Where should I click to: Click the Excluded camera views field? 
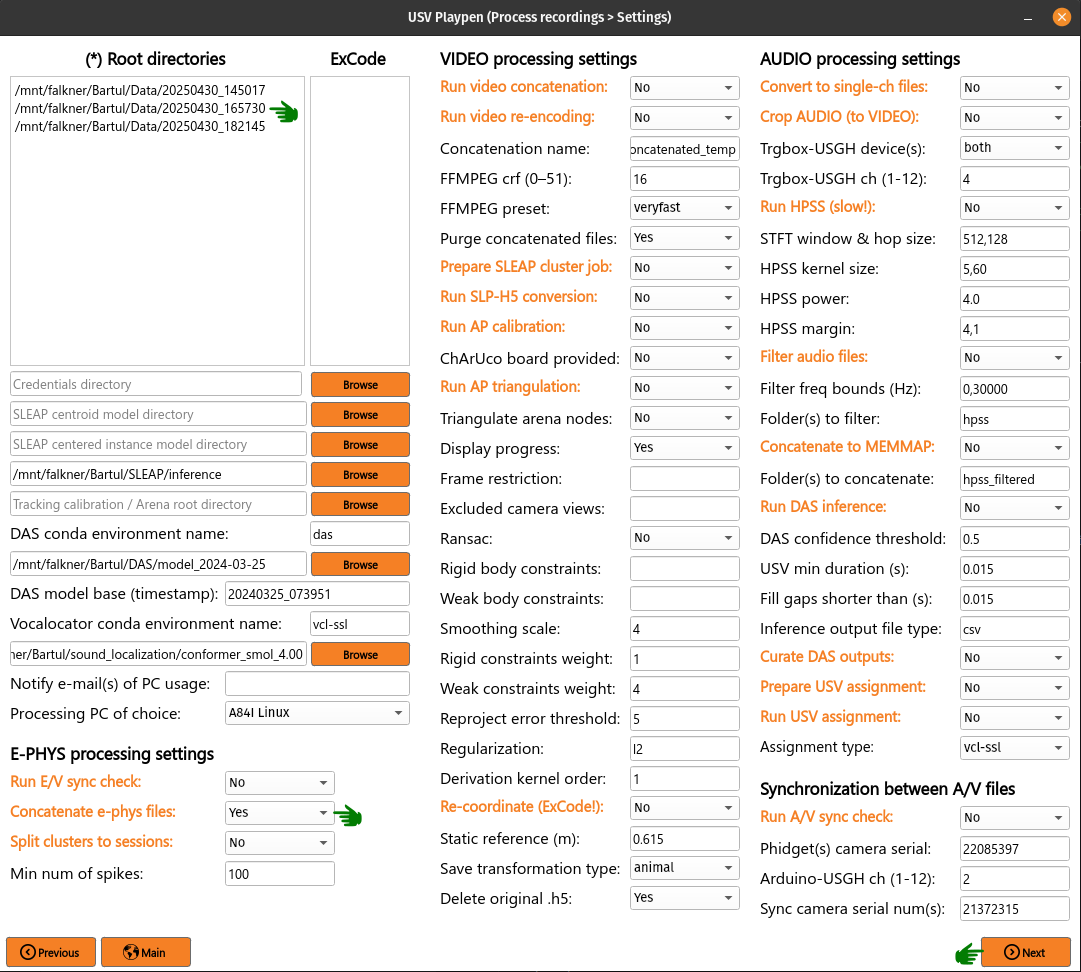point(684,509)
